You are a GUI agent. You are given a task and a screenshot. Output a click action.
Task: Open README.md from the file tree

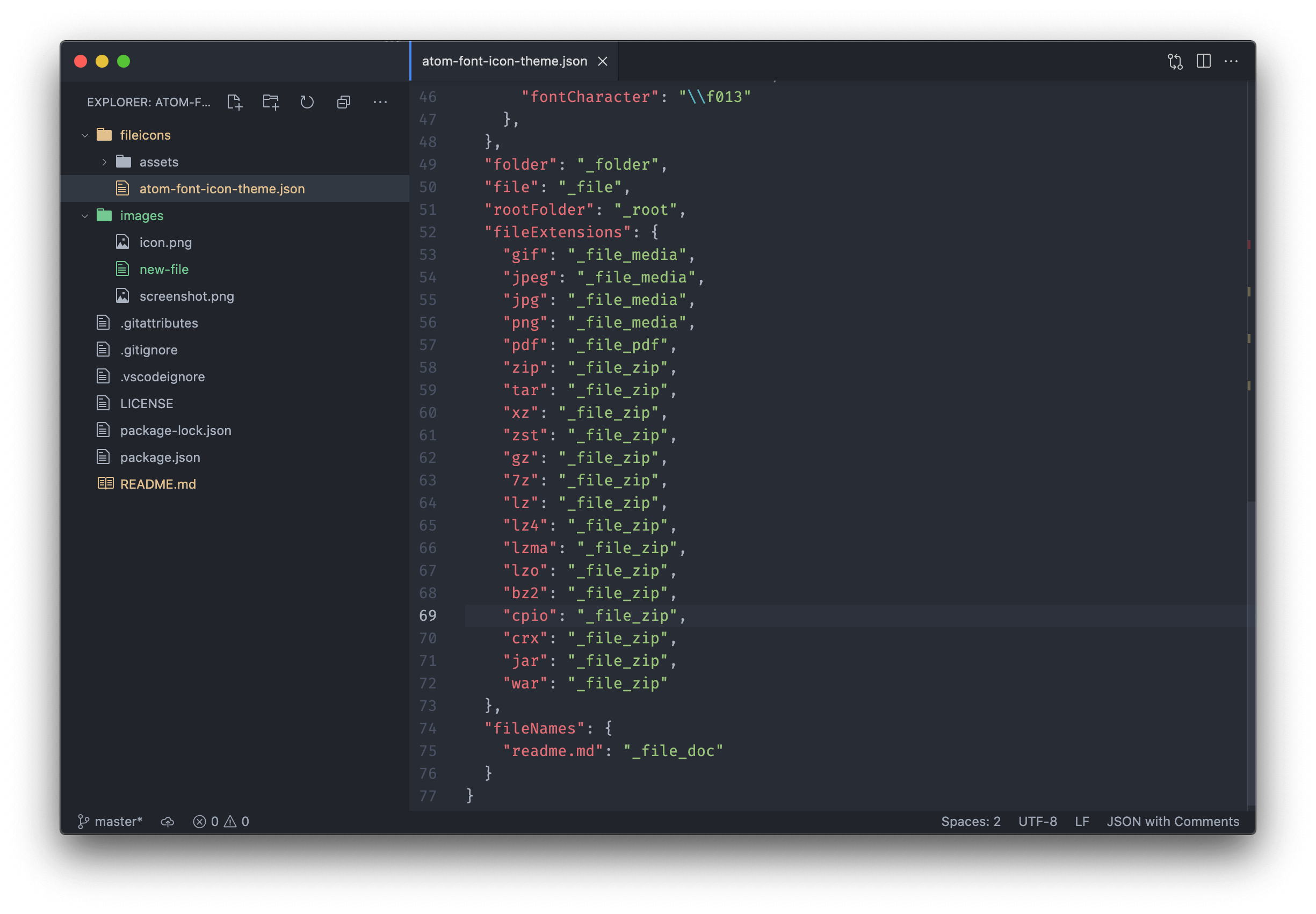click(158, 484)
